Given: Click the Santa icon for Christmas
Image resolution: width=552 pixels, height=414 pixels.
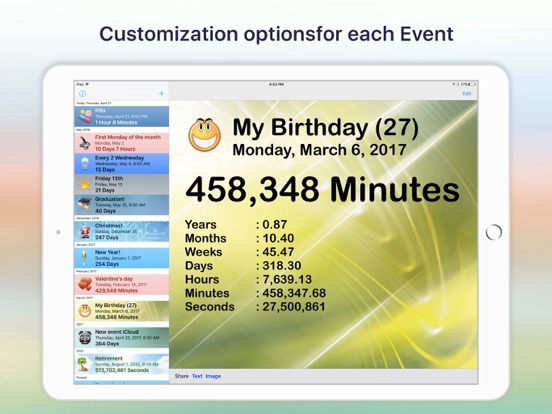Looking at the screenshot, I should [x=84, y=231].
